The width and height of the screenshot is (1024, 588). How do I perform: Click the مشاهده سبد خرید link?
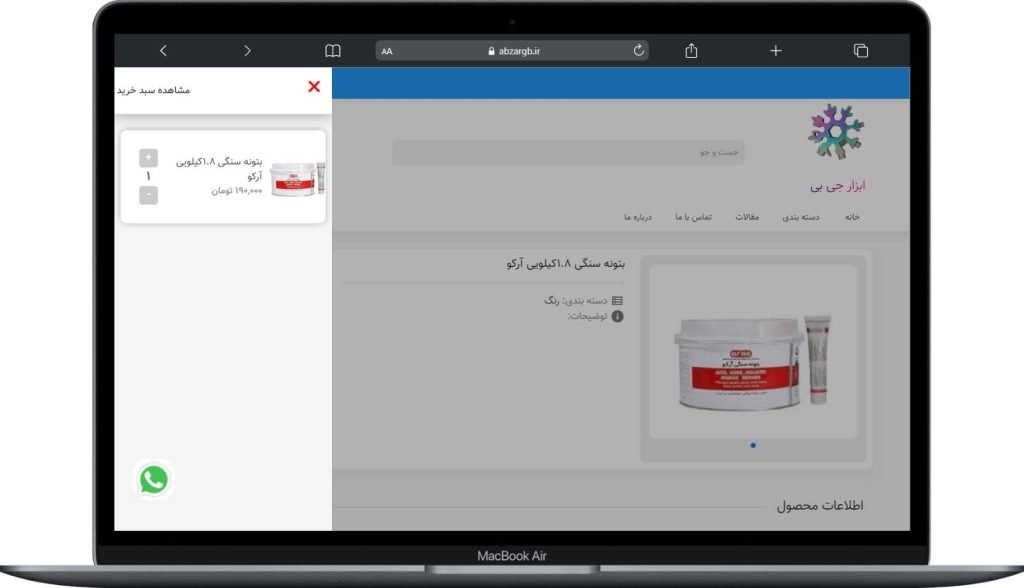153,90
